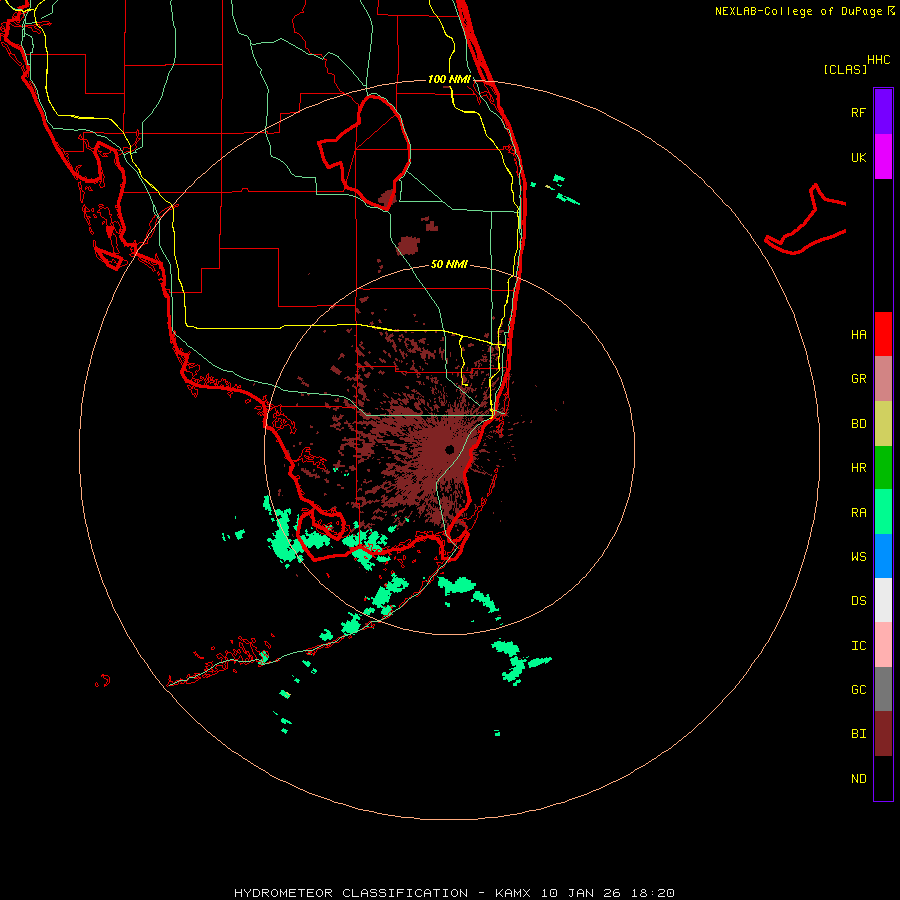Click the 100 NMI range ring label
The width and height of the screenshot is (900, 900).
pos(449,79)
